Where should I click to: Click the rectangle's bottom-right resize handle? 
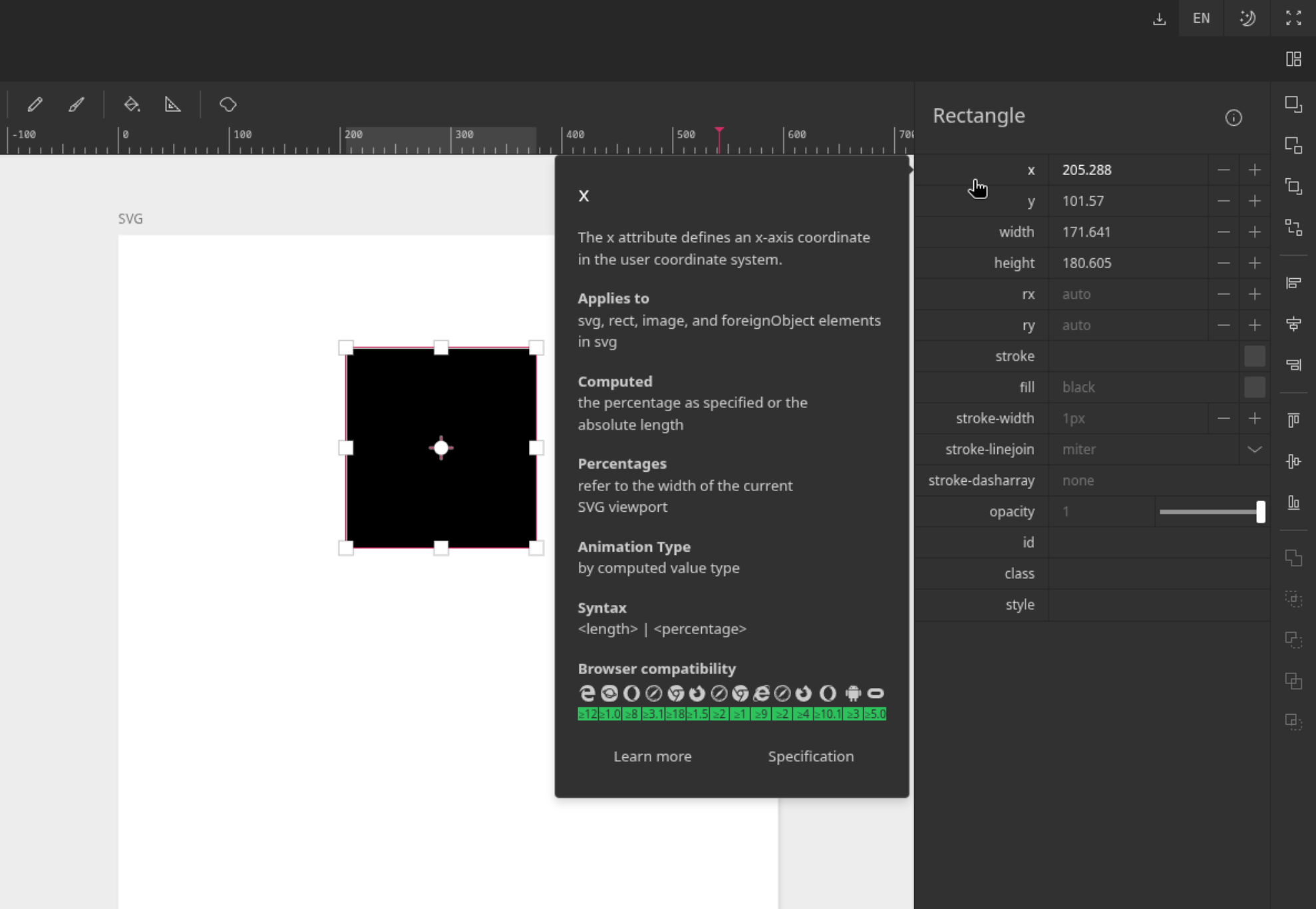(536, 548)
